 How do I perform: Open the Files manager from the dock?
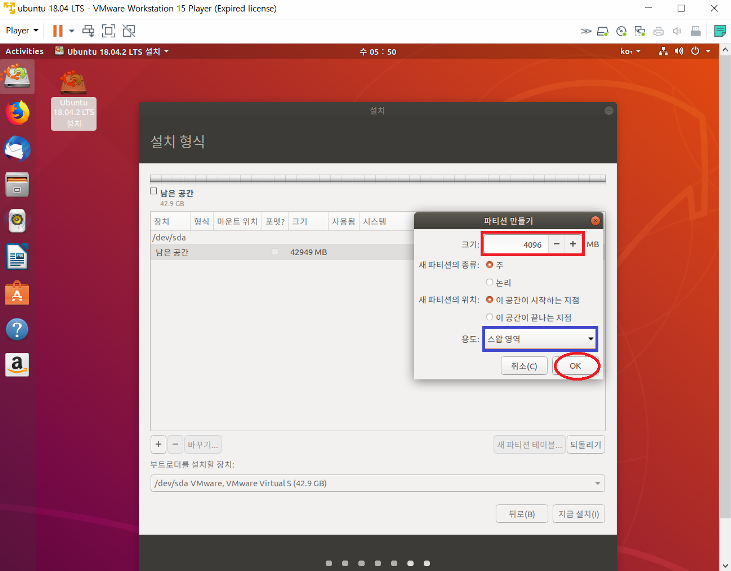pyautogui.click(x=17, y=185)
